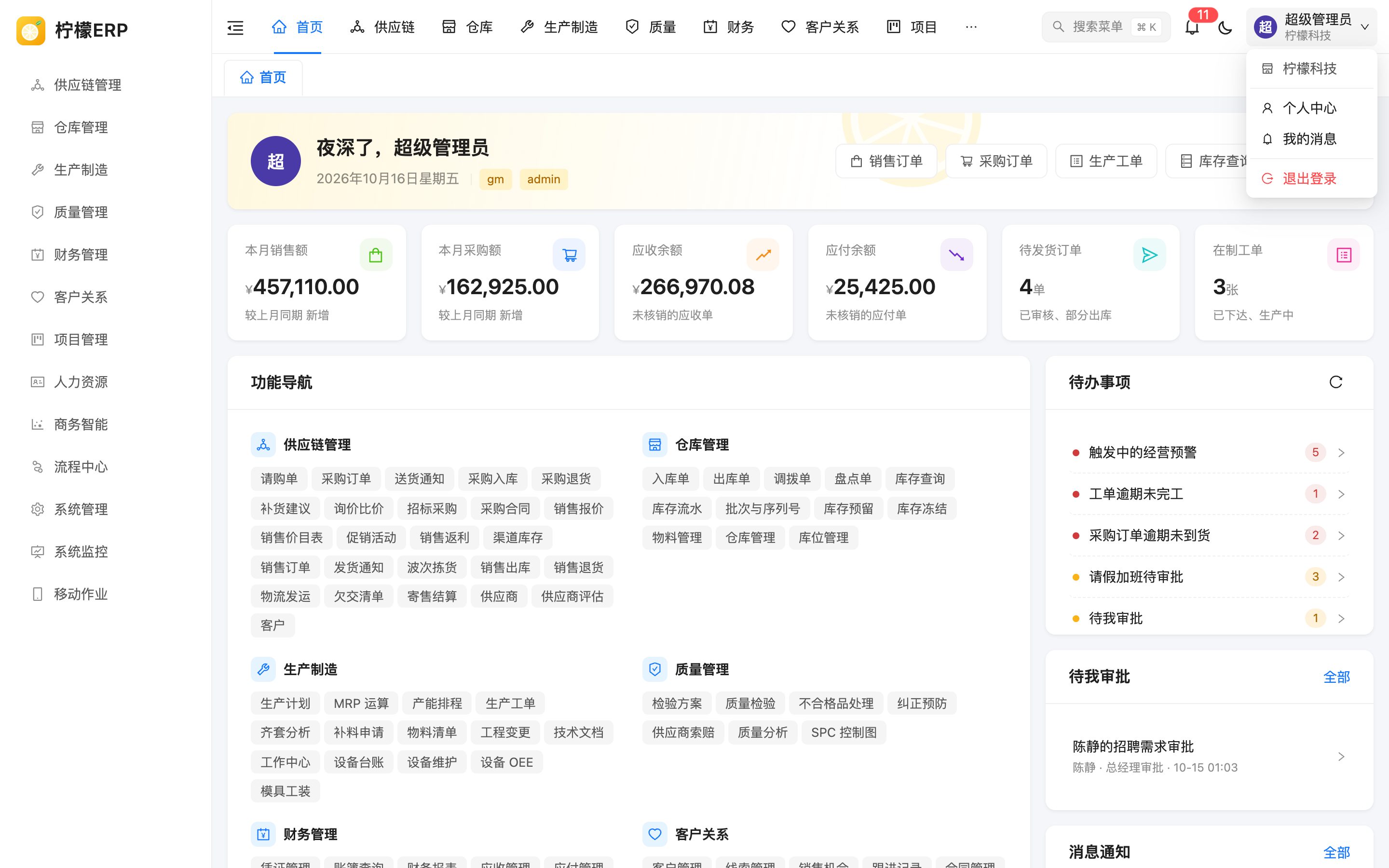The width and height of the screenshot is (1389, 868).
Task: Open 财务 in the top menu
Action: pos(728,27)
